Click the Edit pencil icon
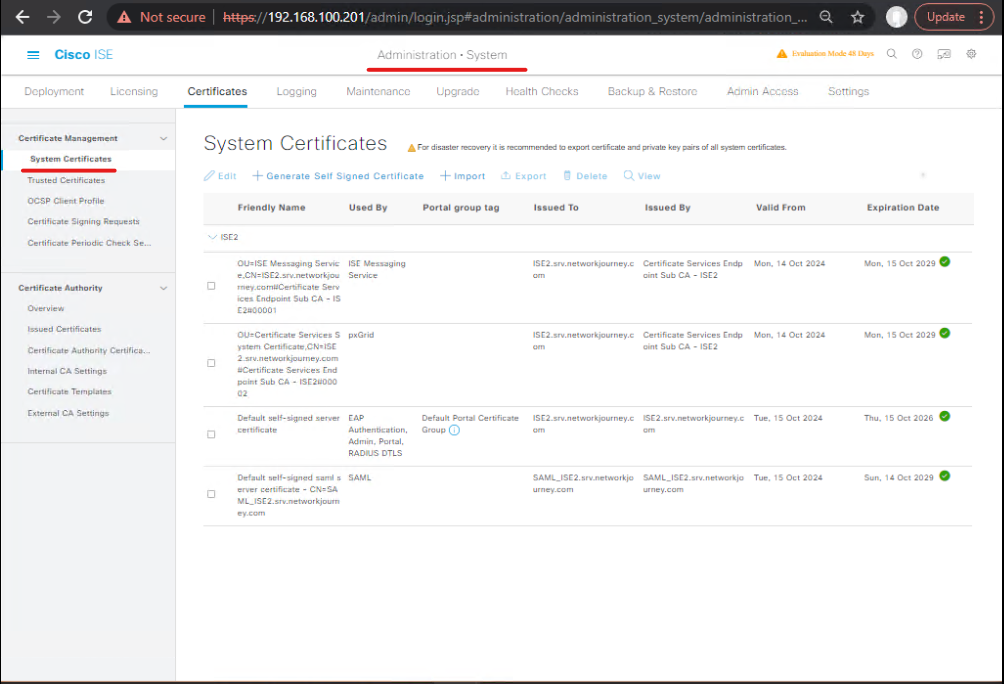Screen dimensions: 1004x684 [x=209, y=175]
